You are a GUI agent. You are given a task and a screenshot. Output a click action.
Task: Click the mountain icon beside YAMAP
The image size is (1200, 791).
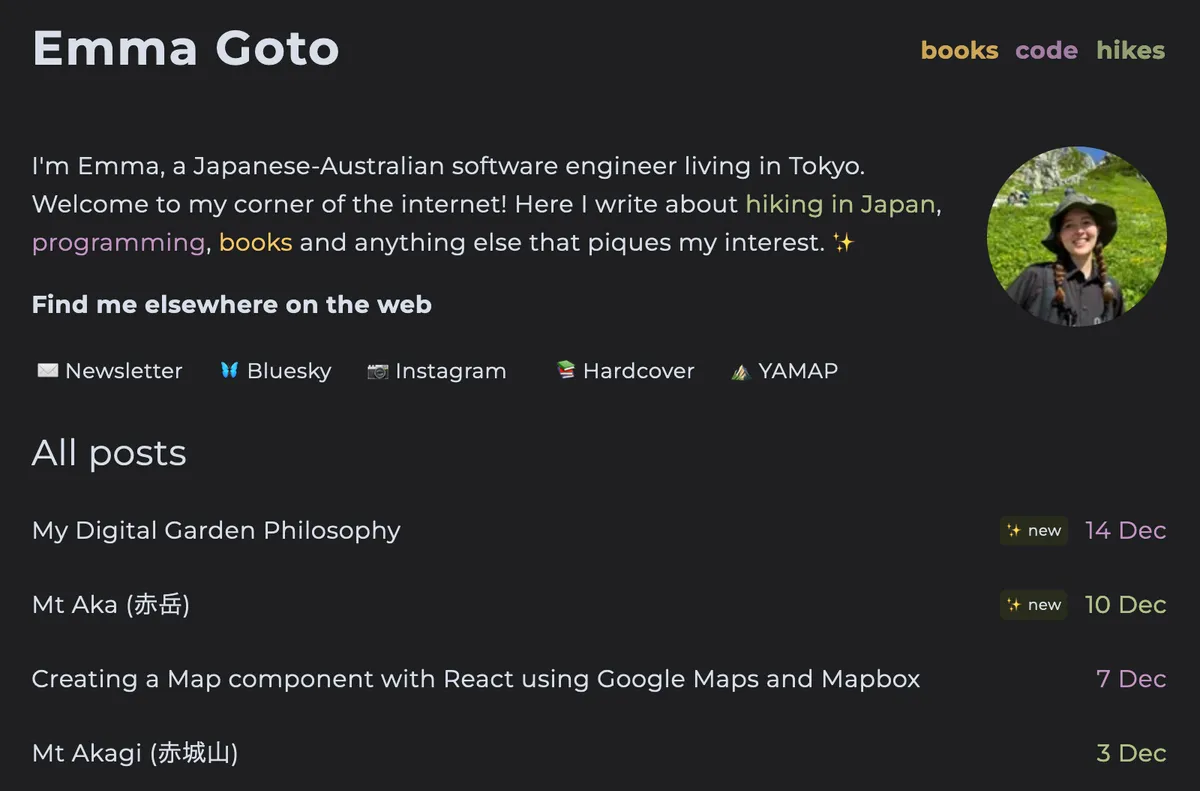pos(741,371)
